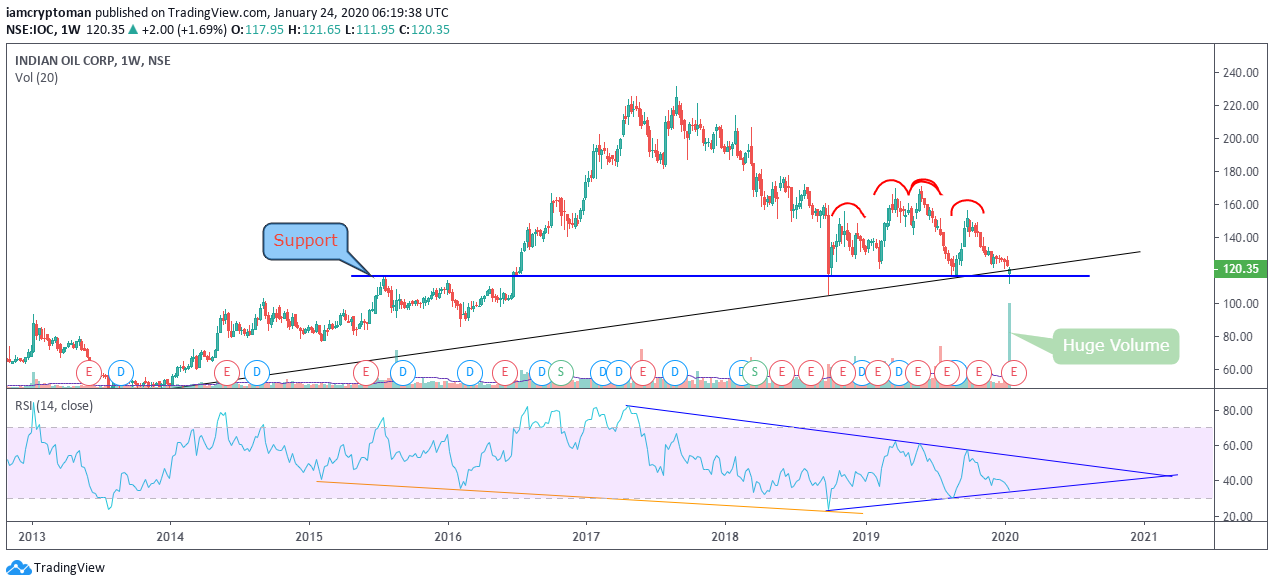The height and width of the screenshot is (586, 1274).
Task: Click the TradingView logo at bottom
Action: click(x=55, y=568)
